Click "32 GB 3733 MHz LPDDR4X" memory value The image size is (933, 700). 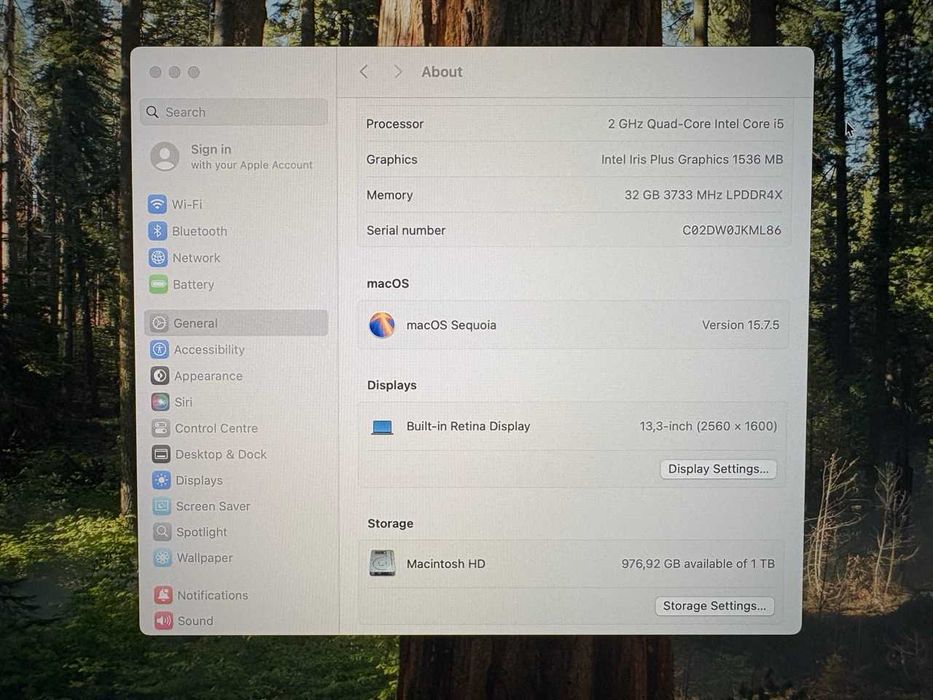(703, 195)
